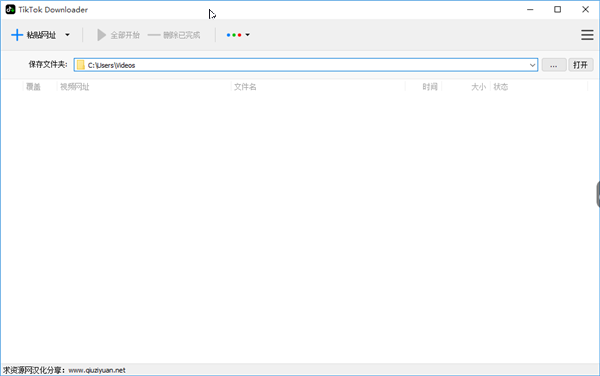Screen dimensions: 600x376
Task: Click the blue plus paste URL icon
Action: click(x=17, y=35)
